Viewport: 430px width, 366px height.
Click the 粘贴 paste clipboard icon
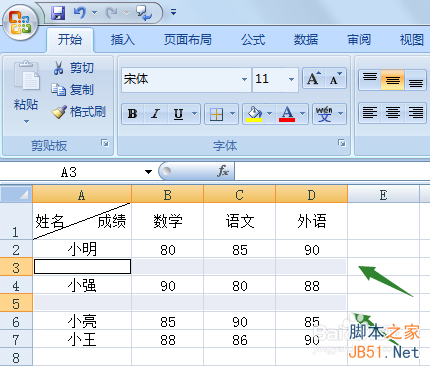(26, 76)
